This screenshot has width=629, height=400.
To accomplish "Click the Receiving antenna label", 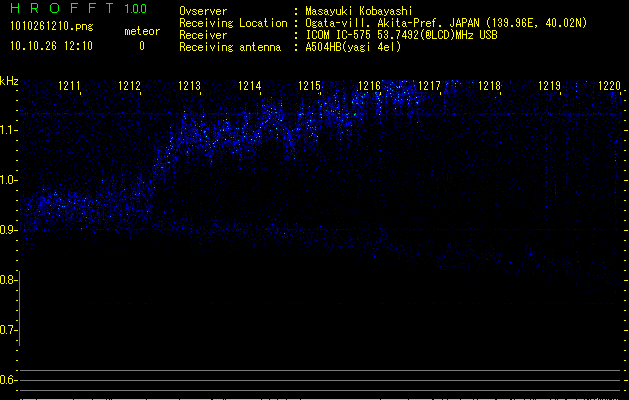I will (x=230, y=47).
